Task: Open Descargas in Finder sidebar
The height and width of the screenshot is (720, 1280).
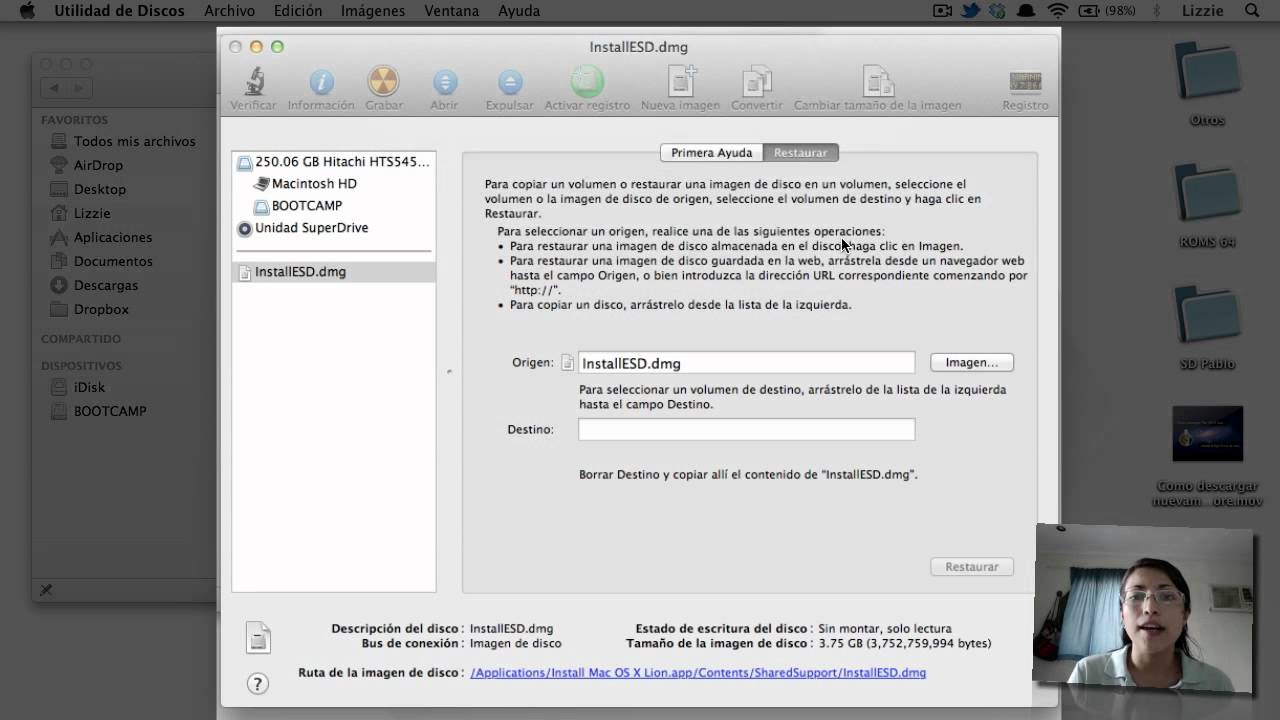Action: tap(94, 285)
